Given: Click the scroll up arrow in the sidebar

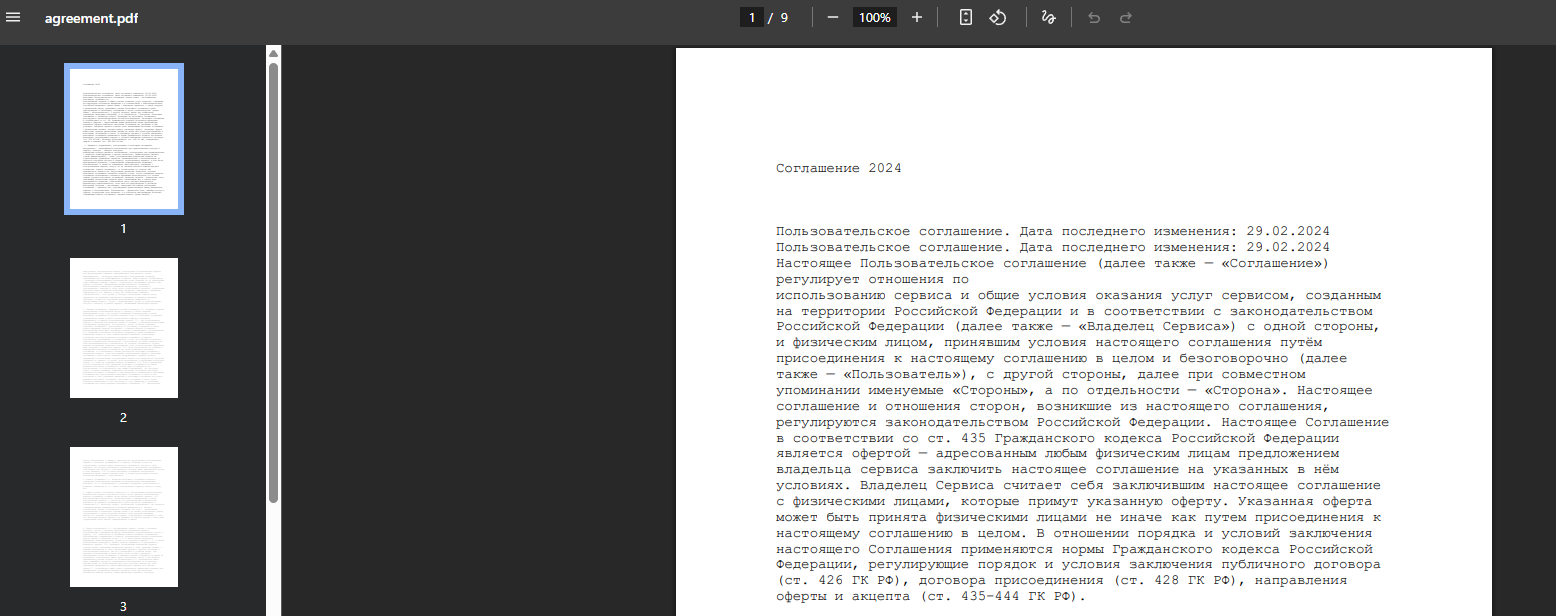Looking at the screenshot, I should click(x=273, y=53).
